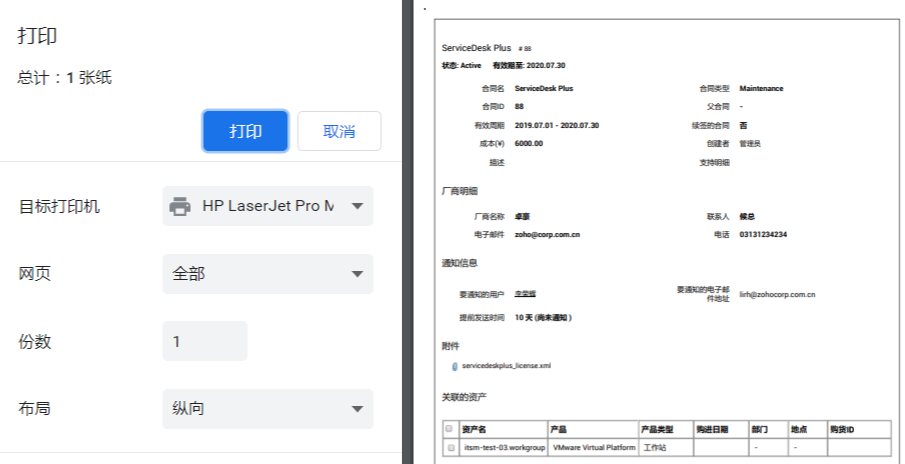Viewport: 905px width, 464px height.
Task: Click the printer icon beside HP LaserJet
Action: tap(180, 206)
